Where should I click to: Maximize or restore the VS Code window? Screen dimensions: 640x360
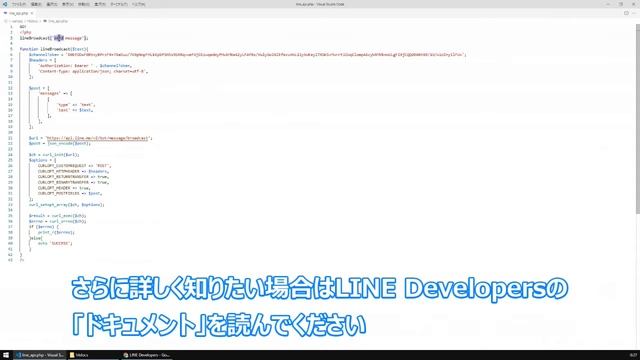pos(621,4)
